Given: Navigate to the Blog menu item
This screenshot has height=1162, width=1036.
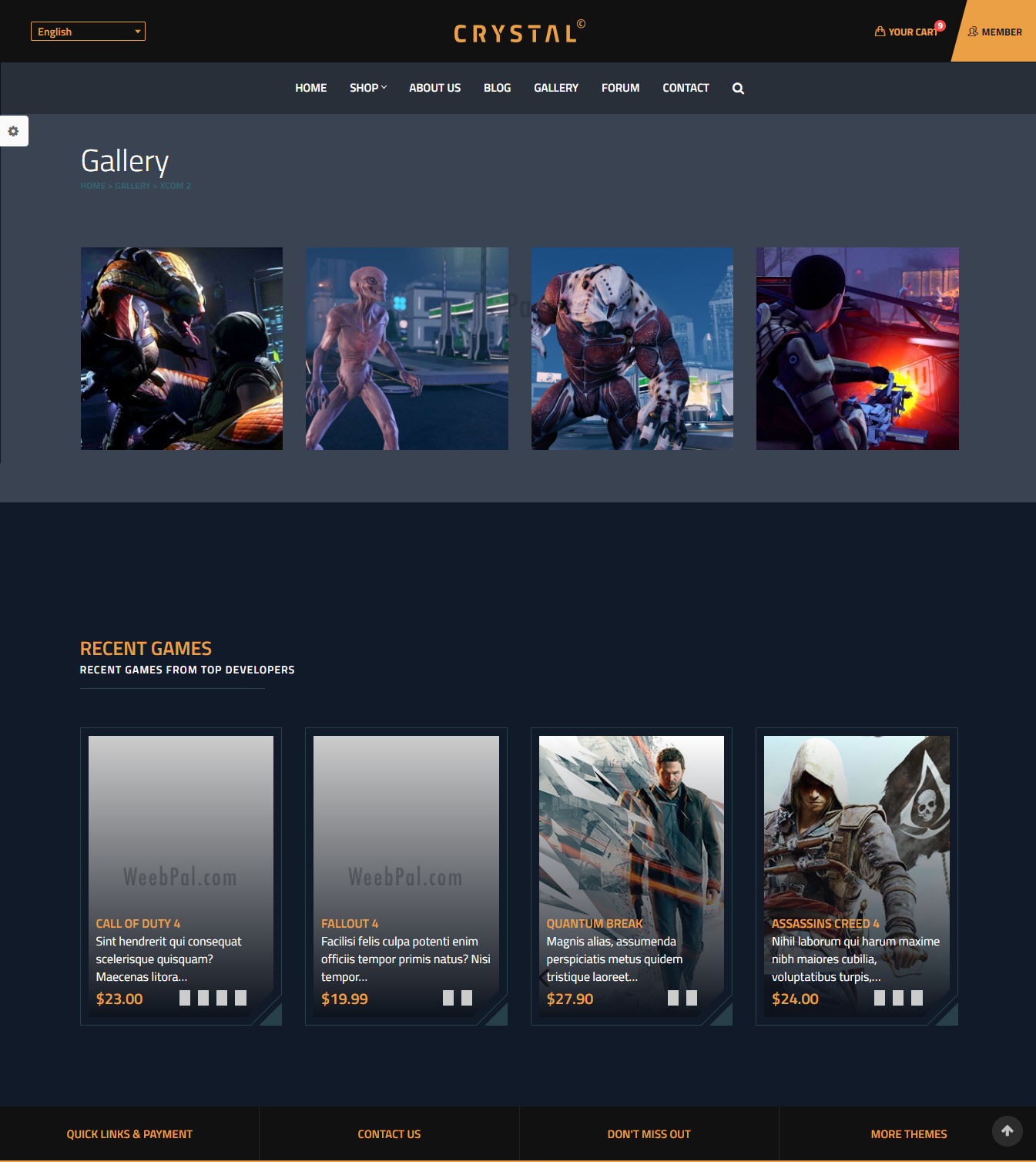Looking at the screenshot, I should coord(498,88).
